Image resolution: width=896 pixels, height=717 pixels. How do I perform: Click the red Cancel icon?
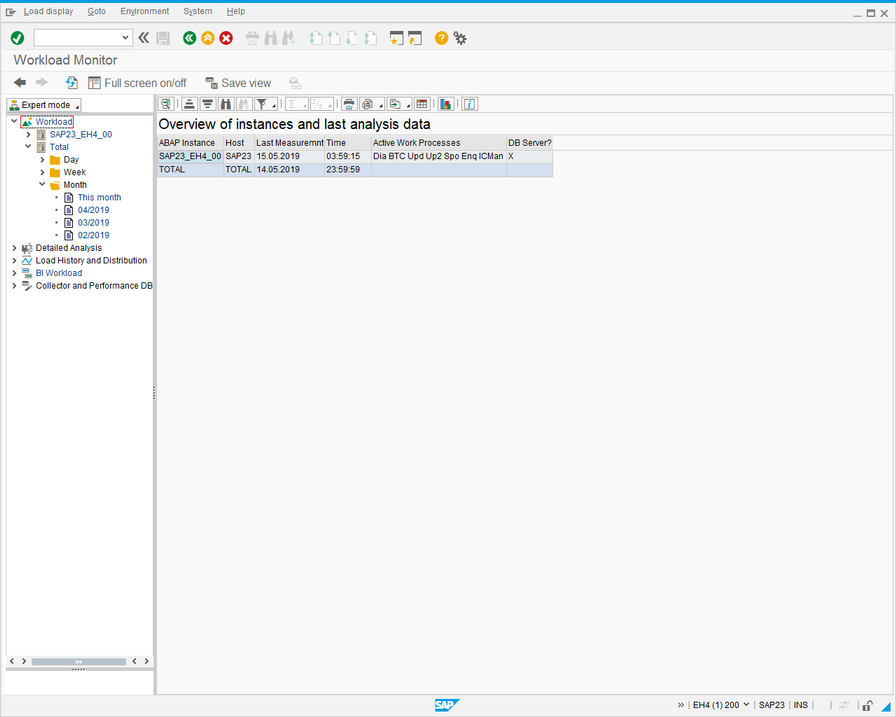click(226, 38)
